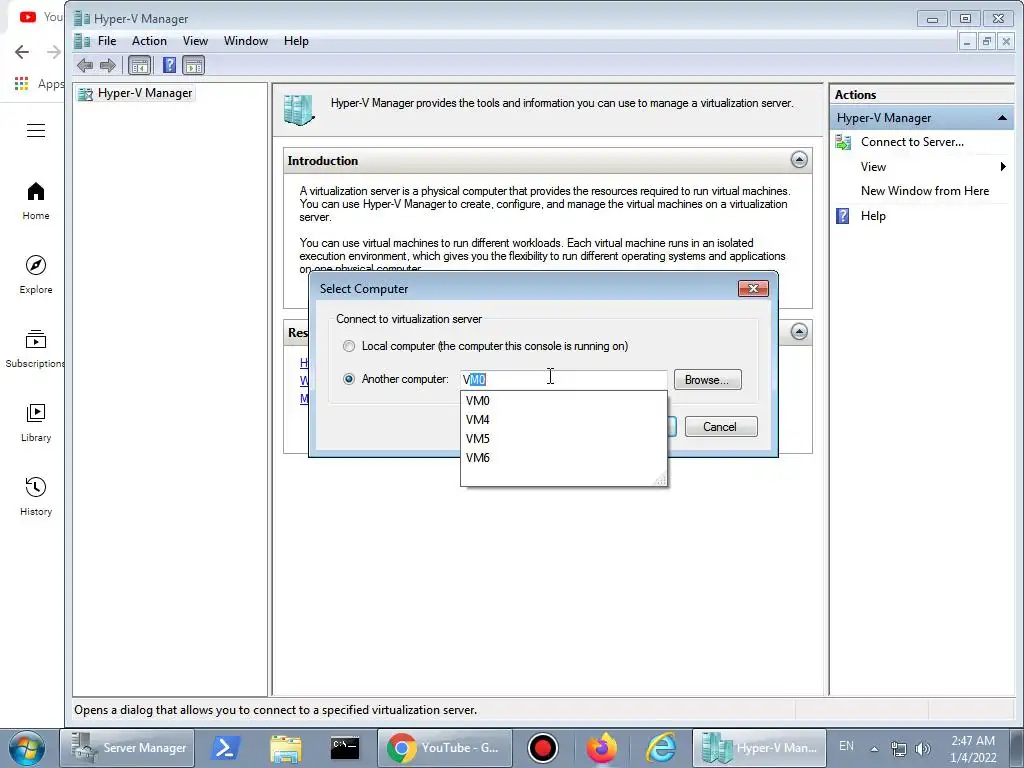Collapse the Hyper-V Manager Actions group
This screenshot has width=1024, height=768.
[x=1001, y=118]
